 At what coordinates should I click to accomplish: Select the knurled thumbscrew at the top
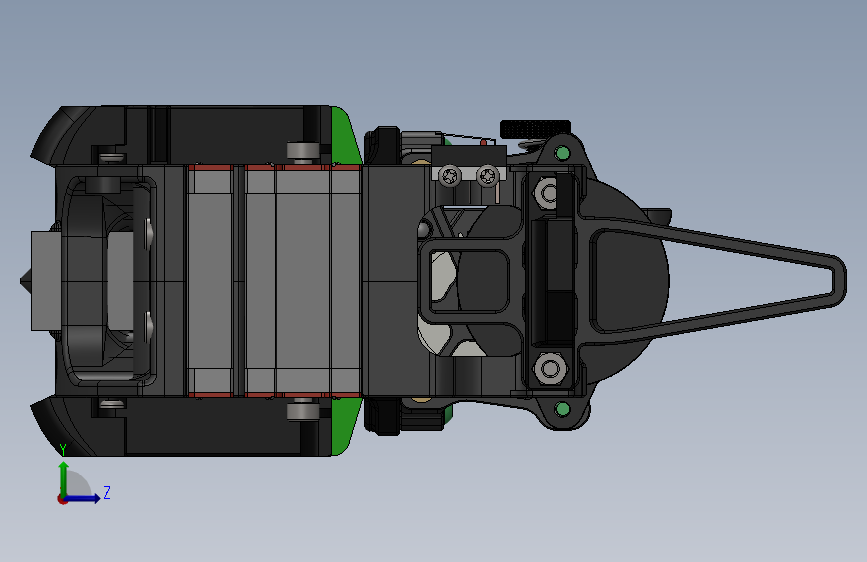(x=535, y=129)
